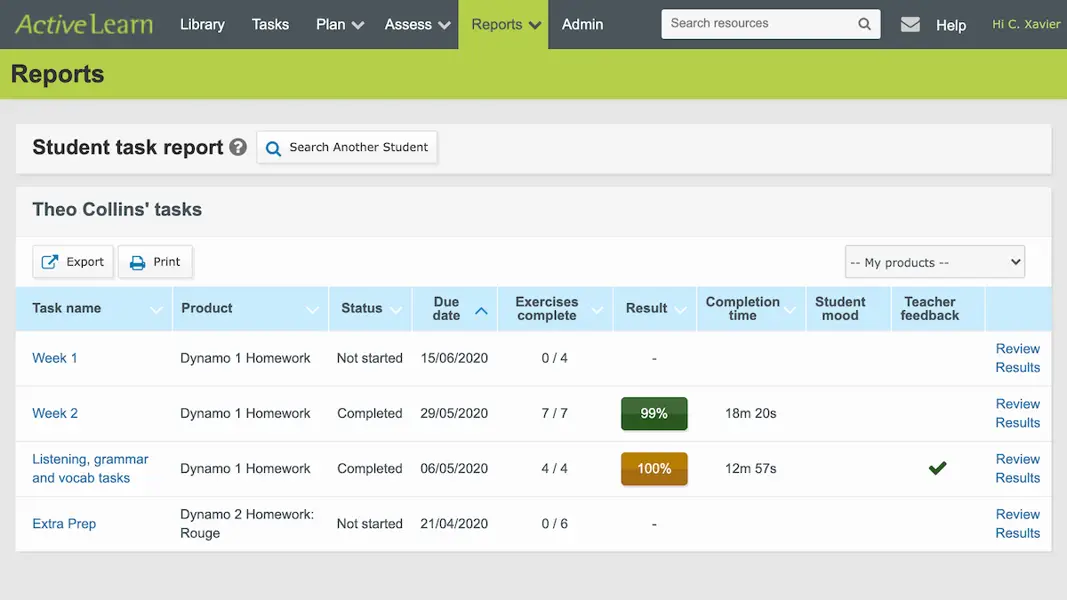Screen dimensions: 1067x600
Task: Open the Assess menu
Action: (x=417, y=24)
